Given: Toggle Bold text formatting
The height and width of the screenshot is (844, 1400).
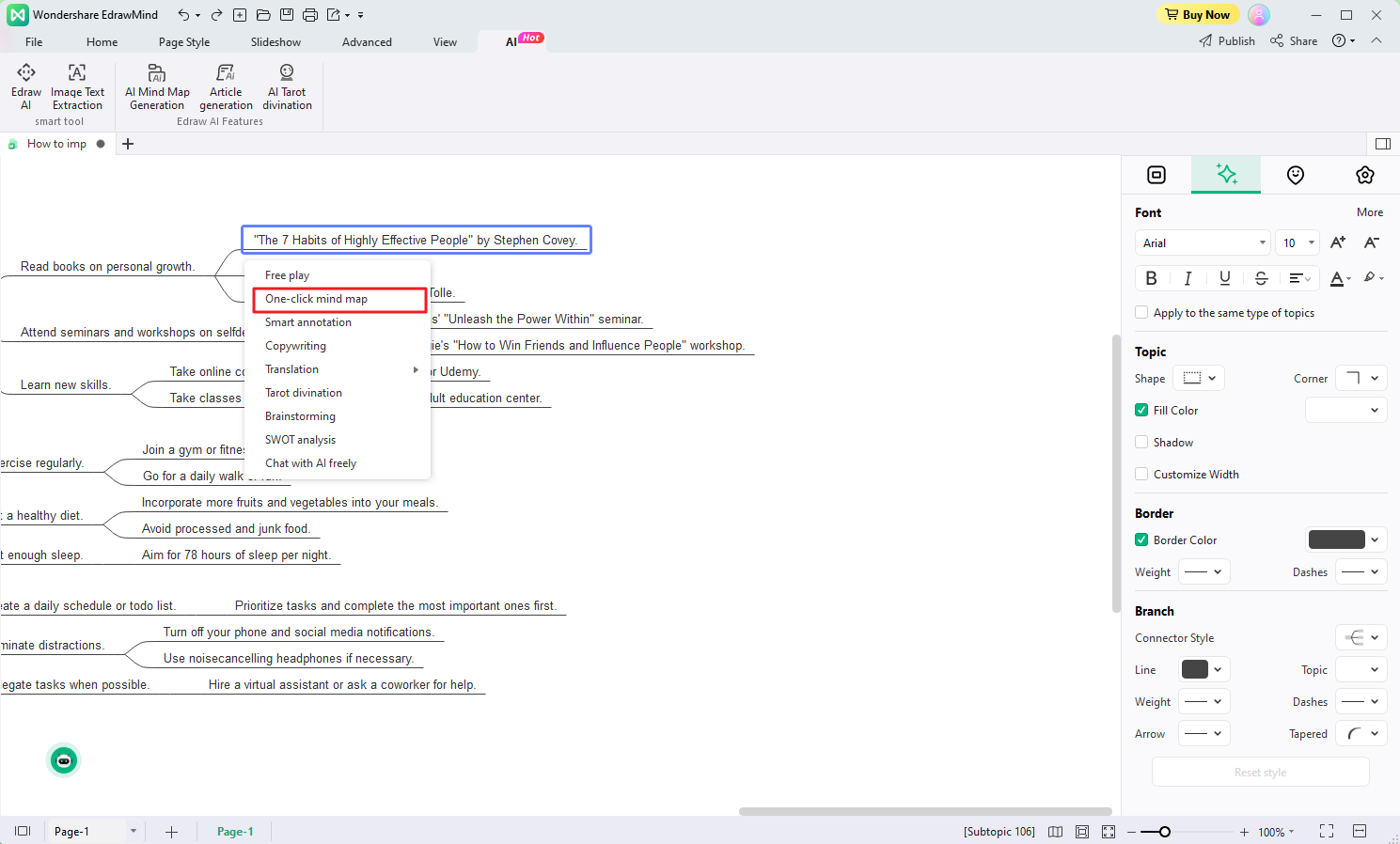Looking at the screenshot, I should click(x=1151, y=278).
